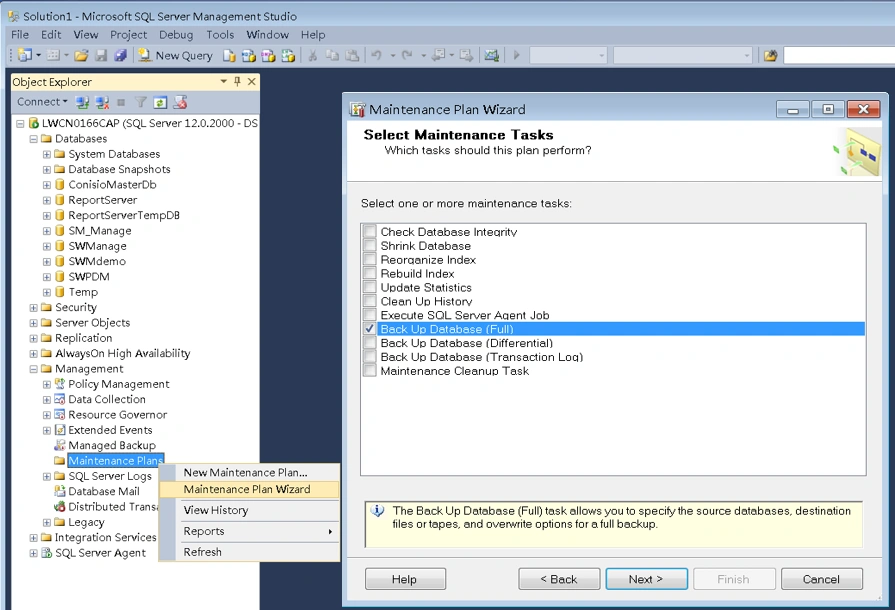Select the AlwaysOn High Availability node
Viewport: 895px width, 610px height.
point(123,354)
